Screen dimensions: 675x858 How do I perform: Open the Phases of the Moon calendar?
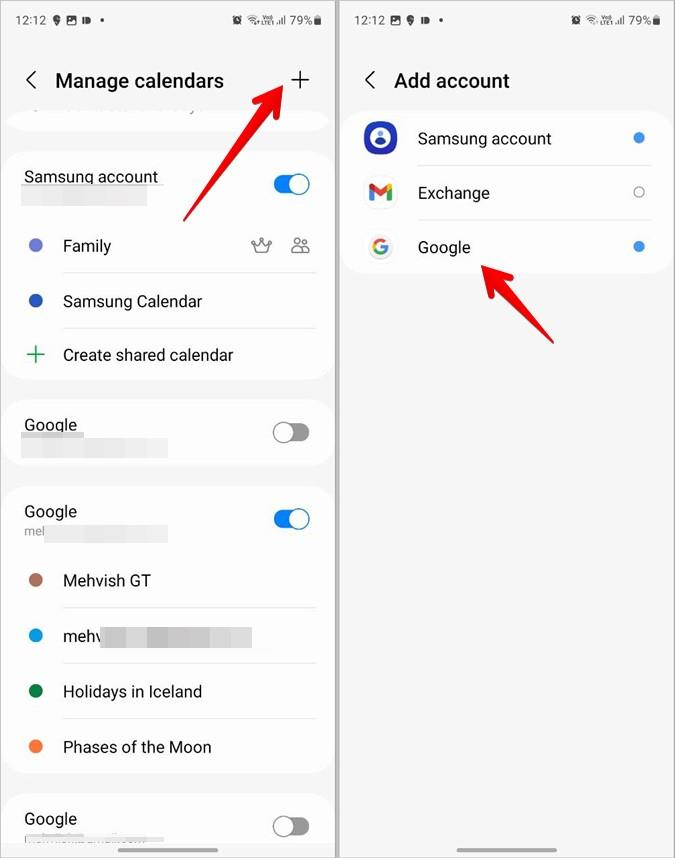tap(168, 746)
